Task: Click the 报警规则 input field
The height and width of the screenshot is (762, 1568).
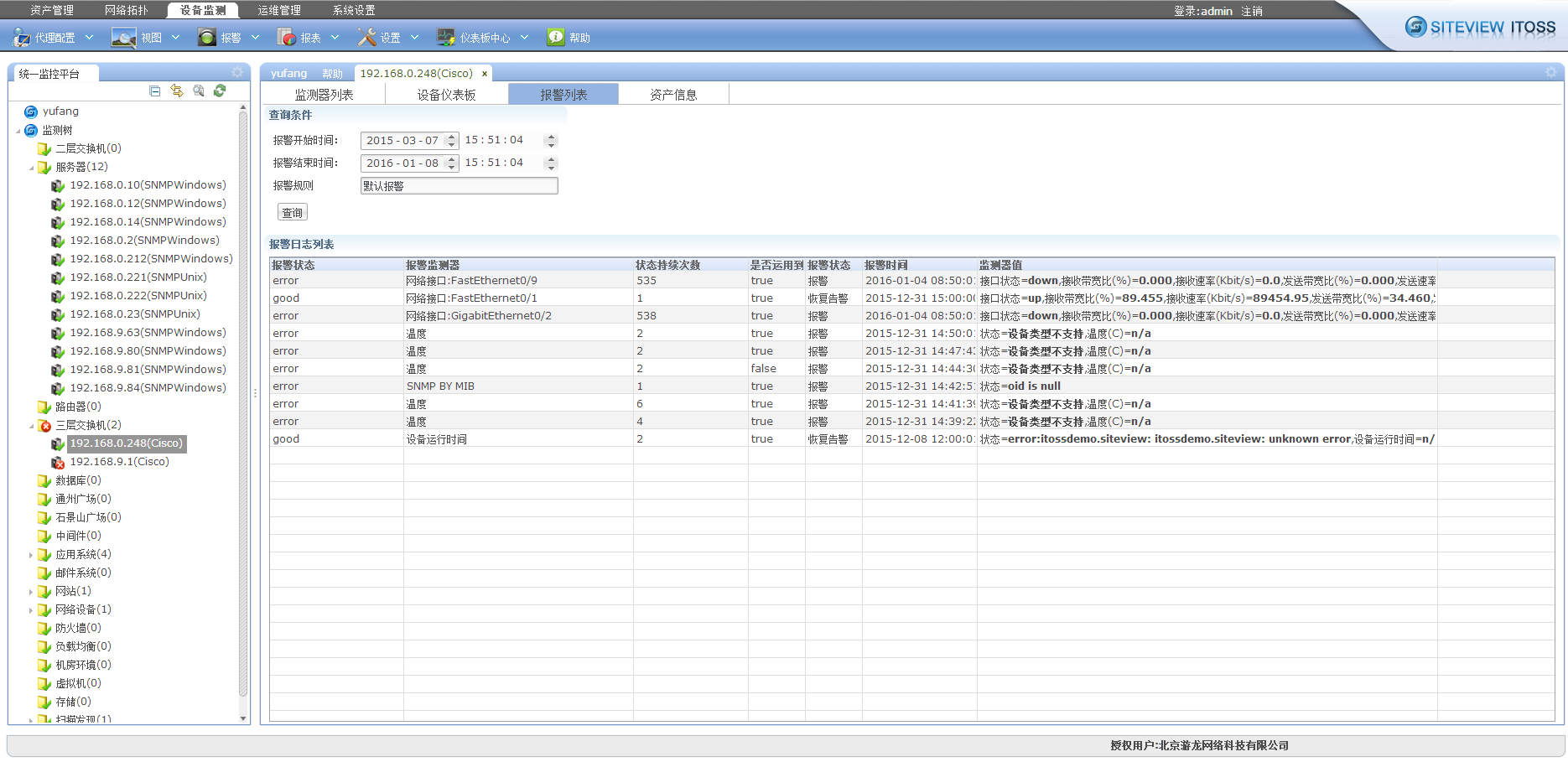Action: coord(459,186)
